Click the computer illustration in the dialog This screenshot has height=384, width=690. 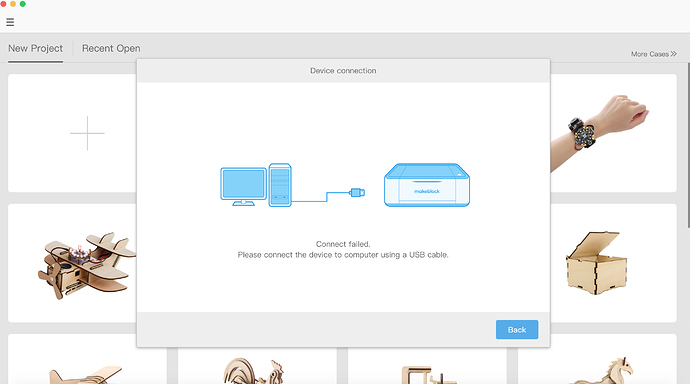256,185
